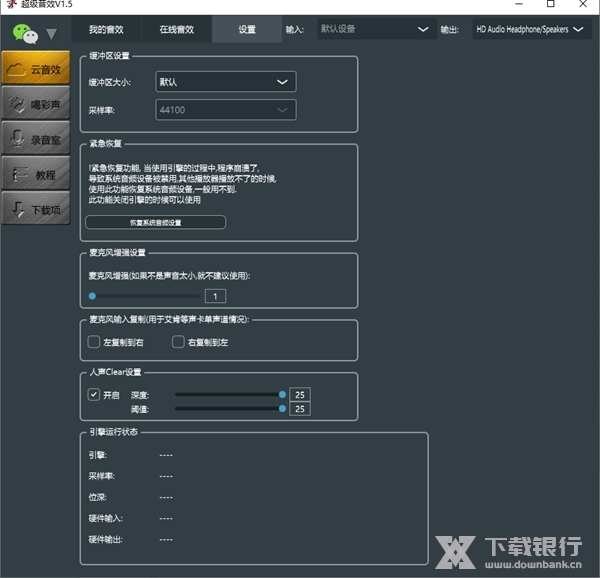Switch to the 在线音效 tab
Screen dimensions: 600x578
click(x=177, y=29)
